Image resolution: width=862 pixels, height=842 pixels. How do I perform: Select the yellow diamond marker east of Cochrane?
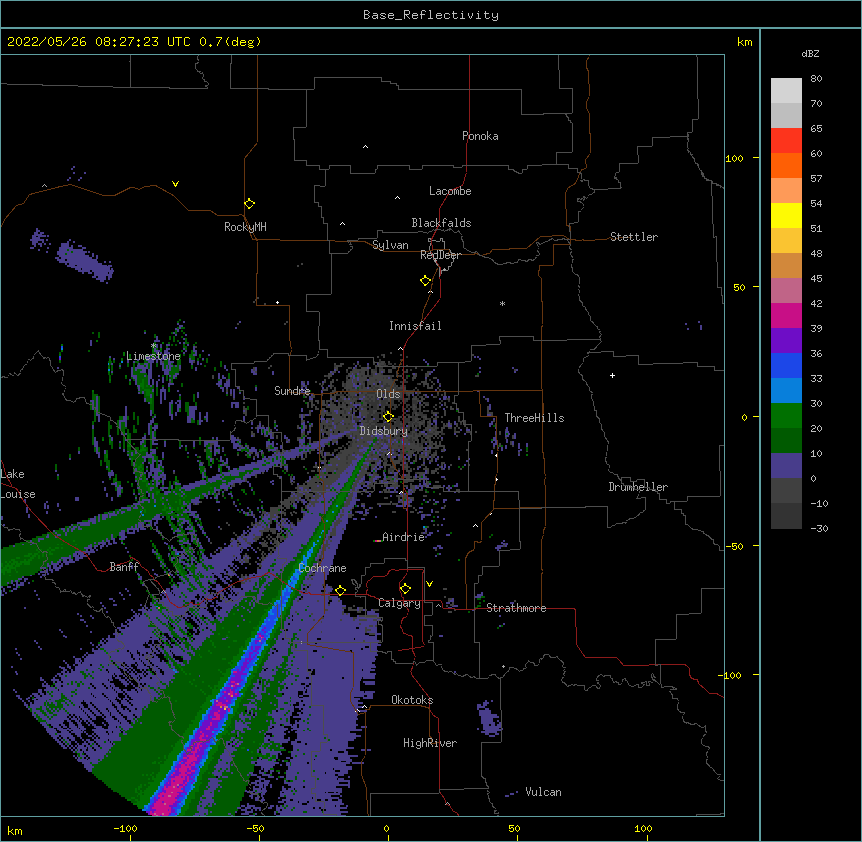[340, 590]
